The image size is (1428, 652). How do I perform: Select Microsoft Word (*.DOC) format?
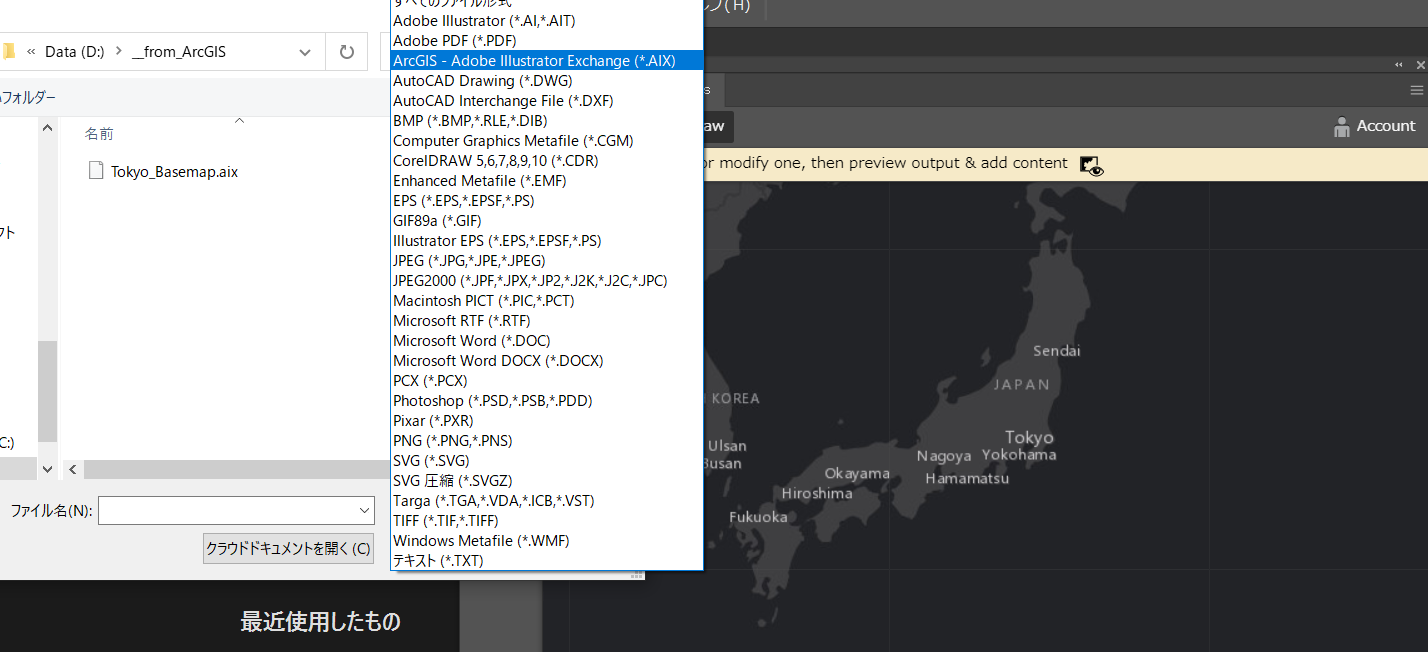pyautogui.click(x=547, y=340)
